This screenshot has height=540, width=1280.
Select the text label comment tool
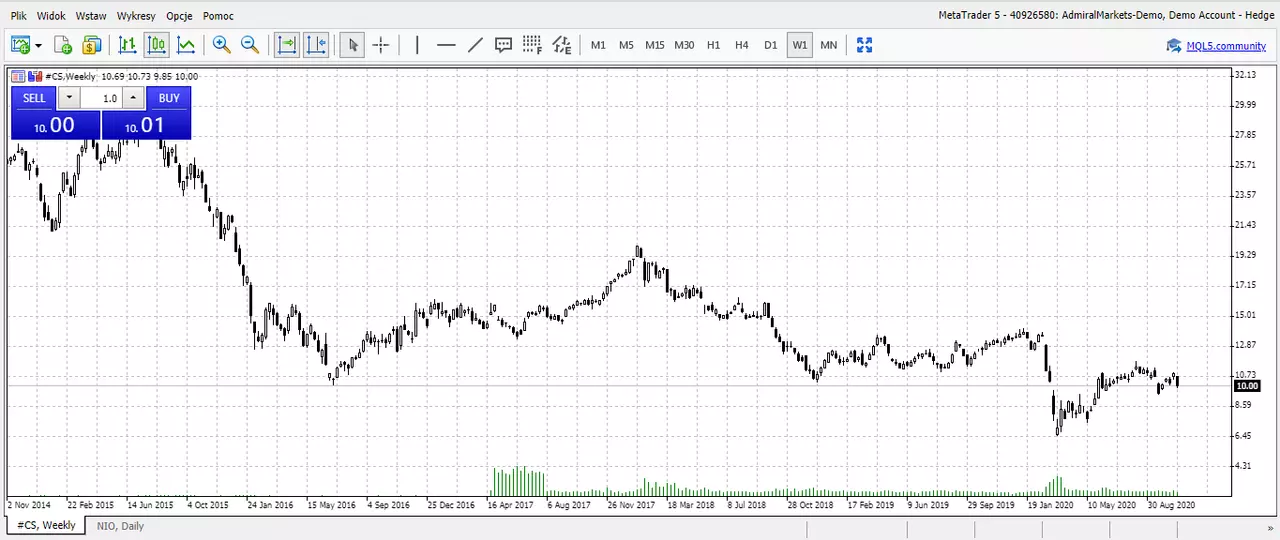click(504, 45)
